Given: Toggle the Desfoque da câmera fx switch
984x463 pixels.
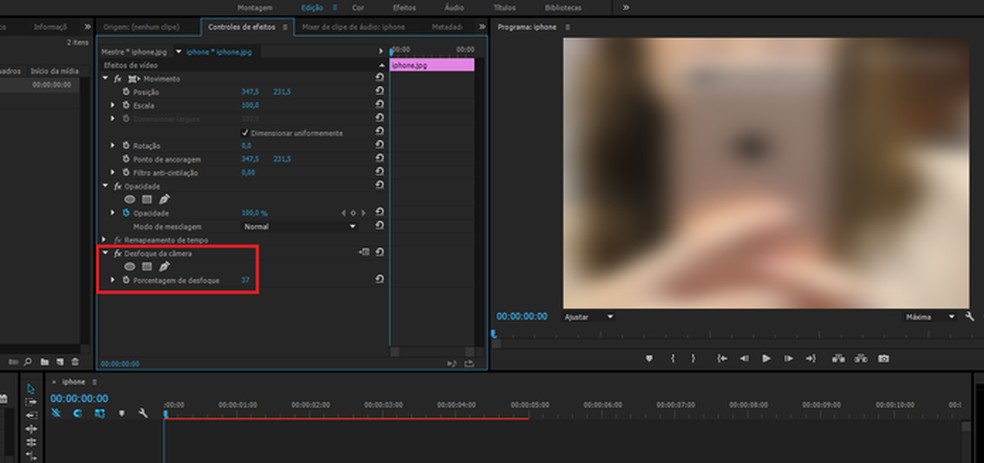Looking at the screenshot, I should pos(118,254).
